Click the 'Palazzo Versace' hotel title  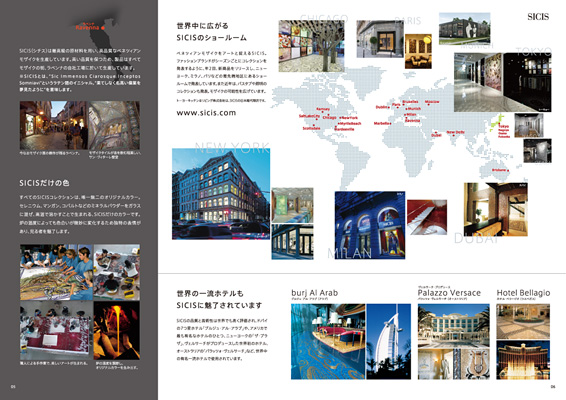coord(449,293)
